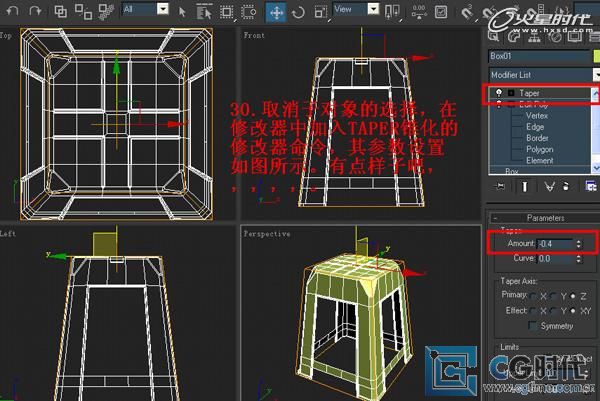The width and height of the screenshot is (600, 401).
Task: Click the Taper Amount value field
Action: pos(555,244)
